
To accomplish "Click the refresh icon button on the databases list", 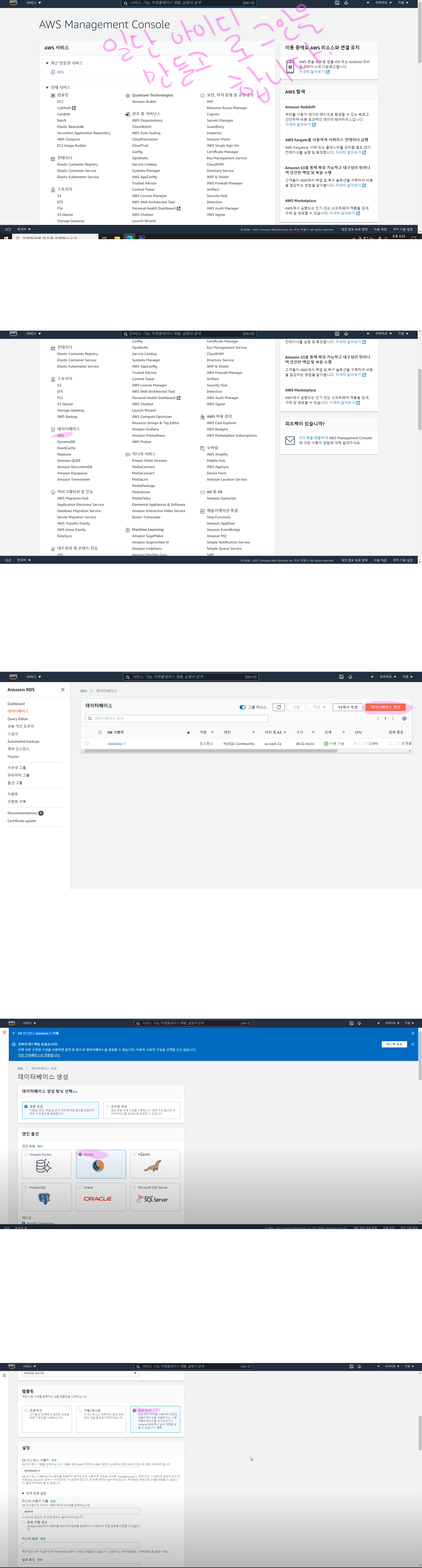I will point(279,707).
